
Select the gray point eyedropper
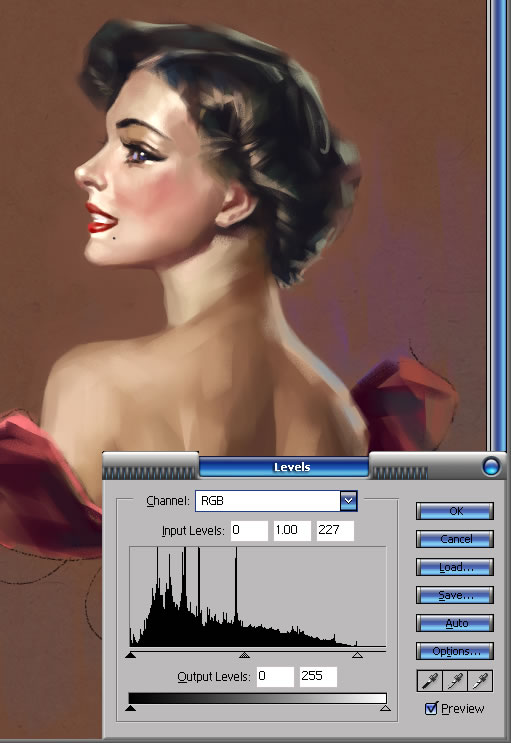455,681
